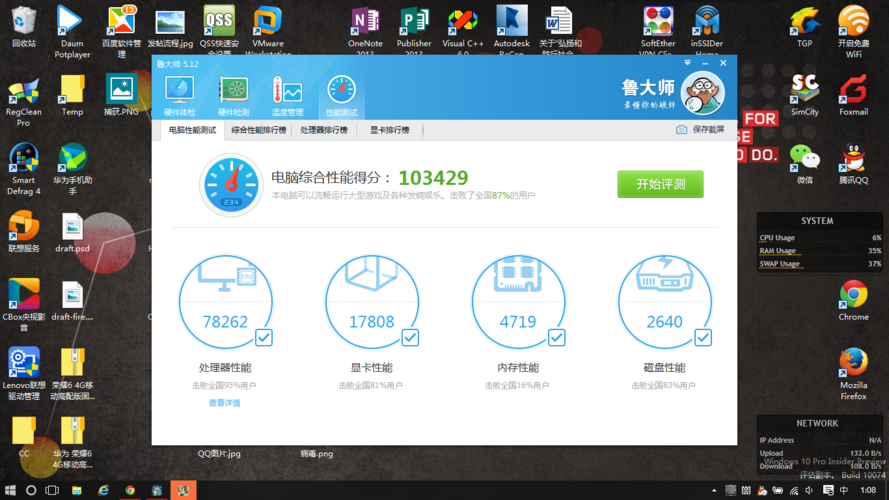
Task: Uncheck the 显卡性能 graphics test checkbox
Action: coord(410,338)
